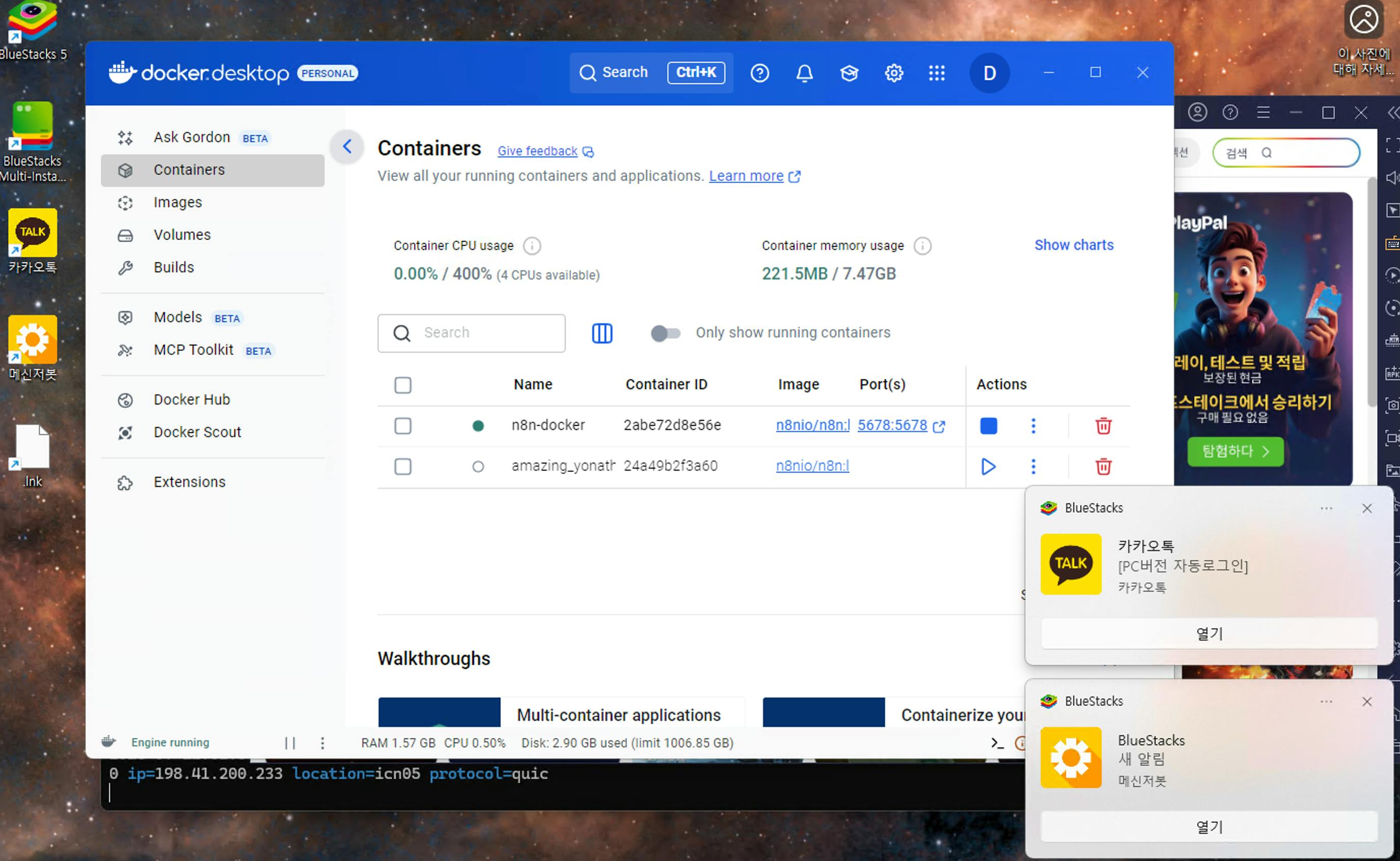Toggle Only show running containers
The height and width of the screenshot is (861, 1400).
(665, 333)
